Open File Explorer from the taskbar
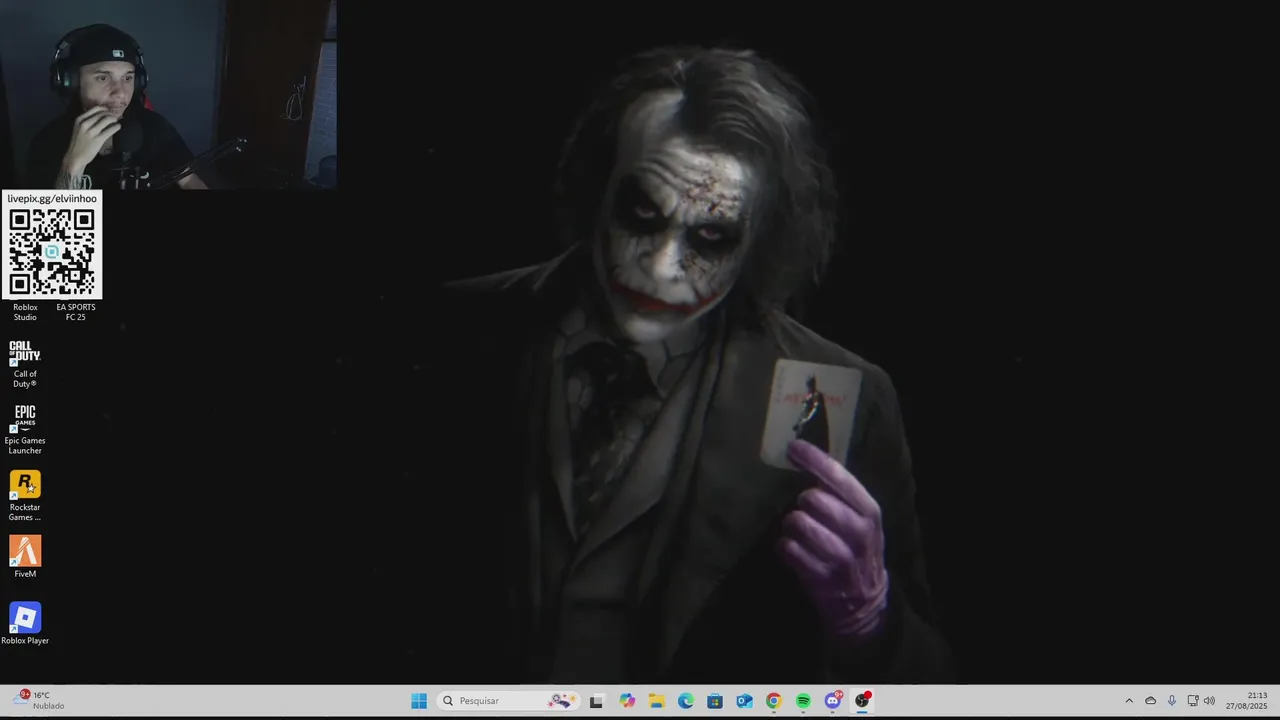The image size is (1280, 720). pyautogui.click(x=656, y=701)
